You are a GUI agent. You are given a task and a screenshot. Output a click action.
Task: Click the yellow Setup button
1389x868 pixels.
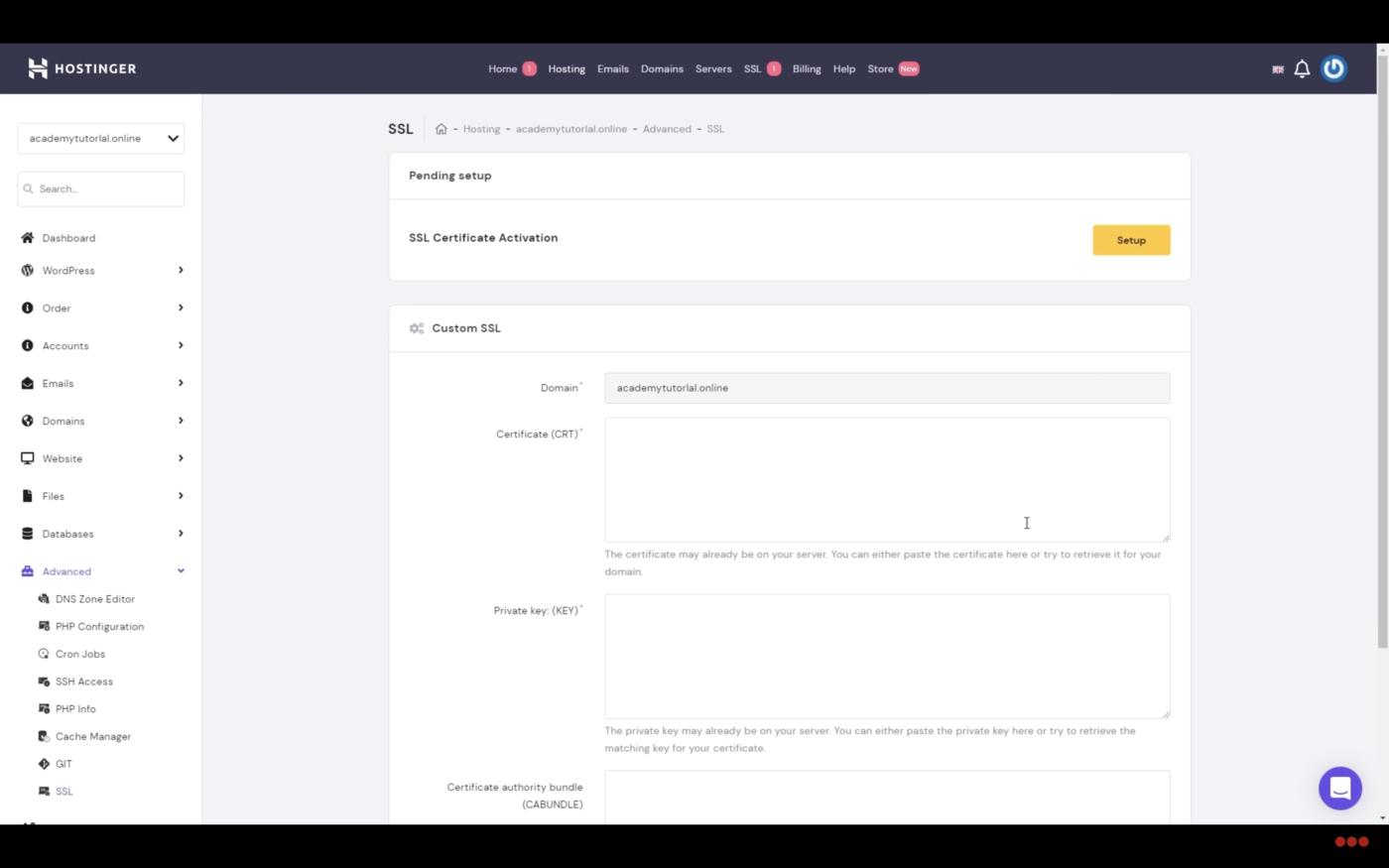point(1131,240)
